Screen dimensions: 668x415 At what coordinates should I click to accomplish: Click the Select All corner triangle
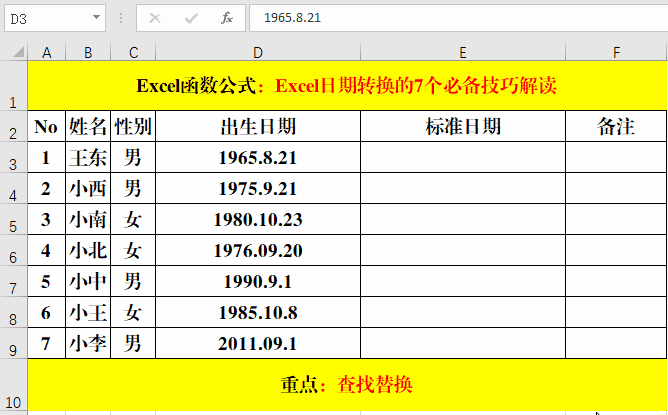coord(18,52)
